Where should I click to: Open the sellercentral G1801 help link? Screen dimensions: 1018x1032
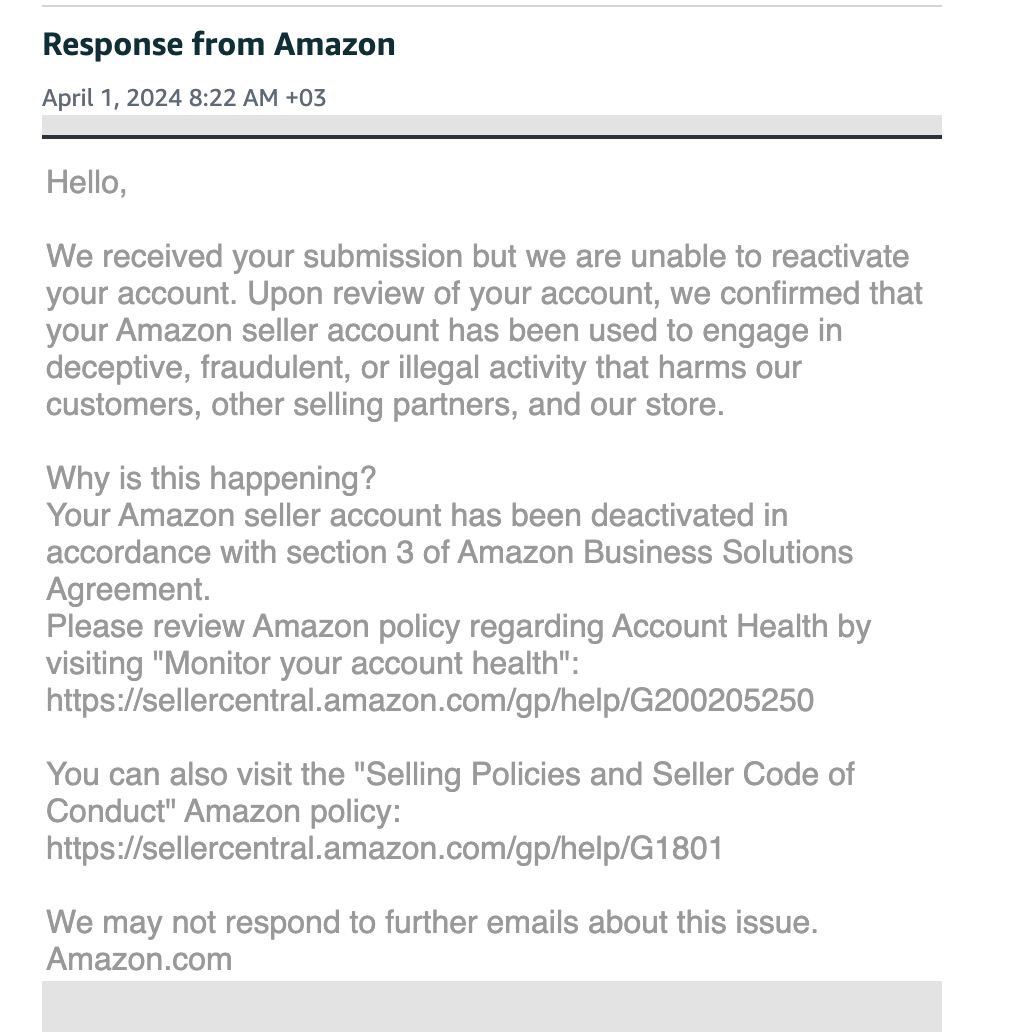coord(384,848)
